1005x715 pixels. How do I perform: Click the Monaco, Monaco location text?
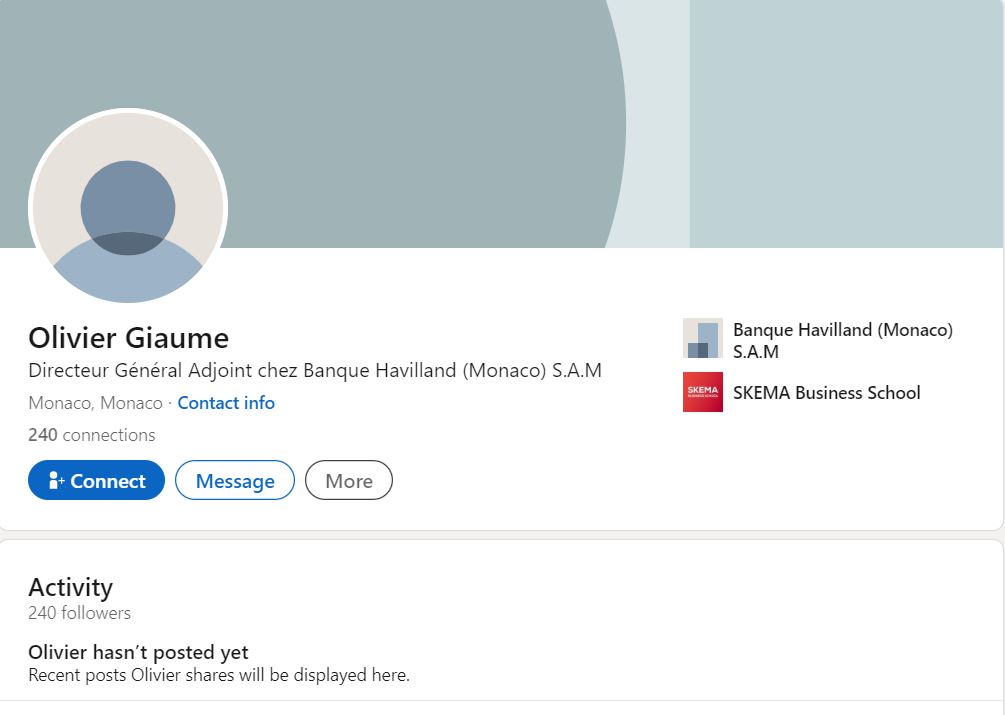click(x=95, y=403)
